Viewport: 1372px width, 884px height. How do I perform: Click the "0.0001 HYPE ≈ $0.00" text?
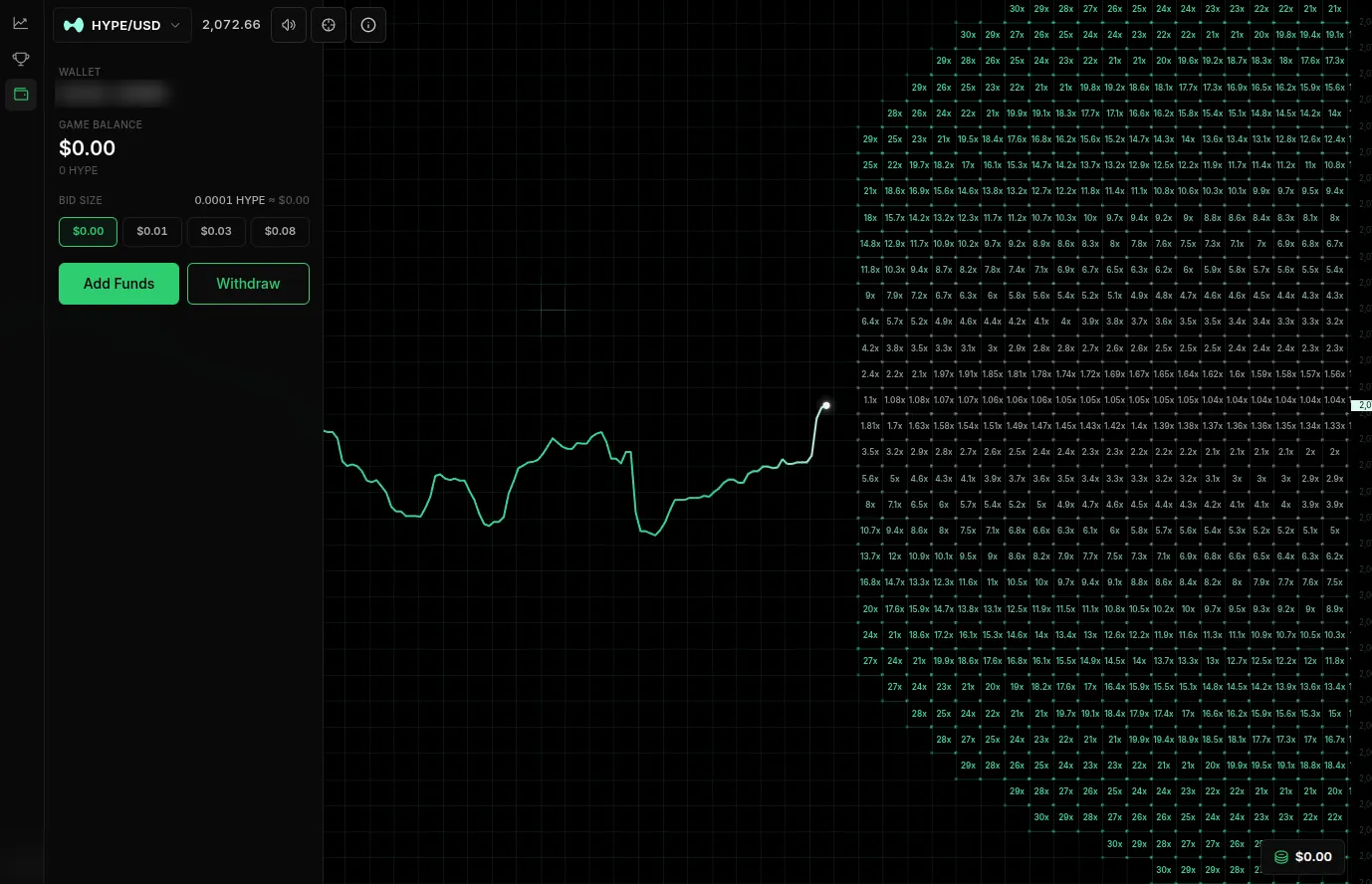(252, 200)
